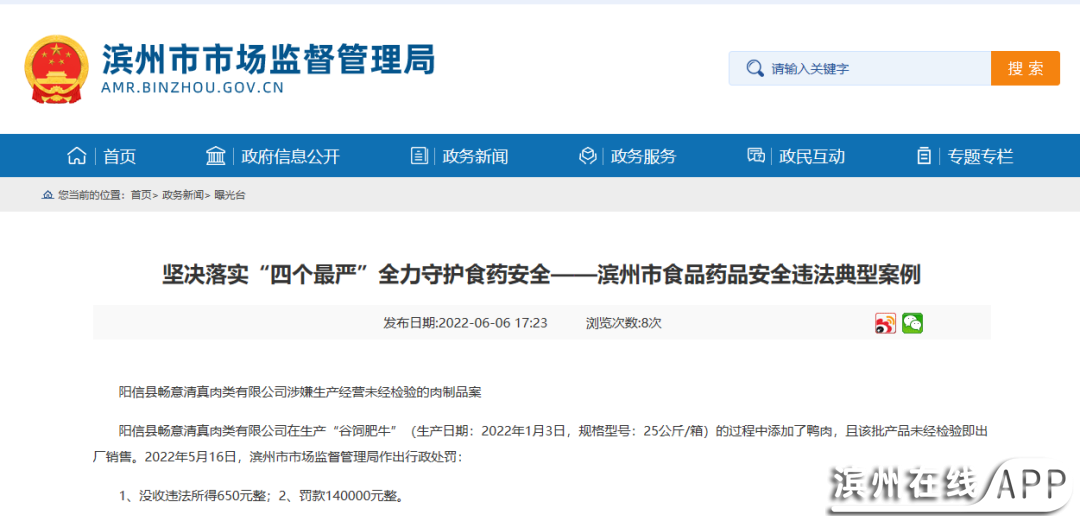This screenshot has height=521, width=1080.
Task: Open the 政务新闻 menu item
Action: tap(475, 156)
